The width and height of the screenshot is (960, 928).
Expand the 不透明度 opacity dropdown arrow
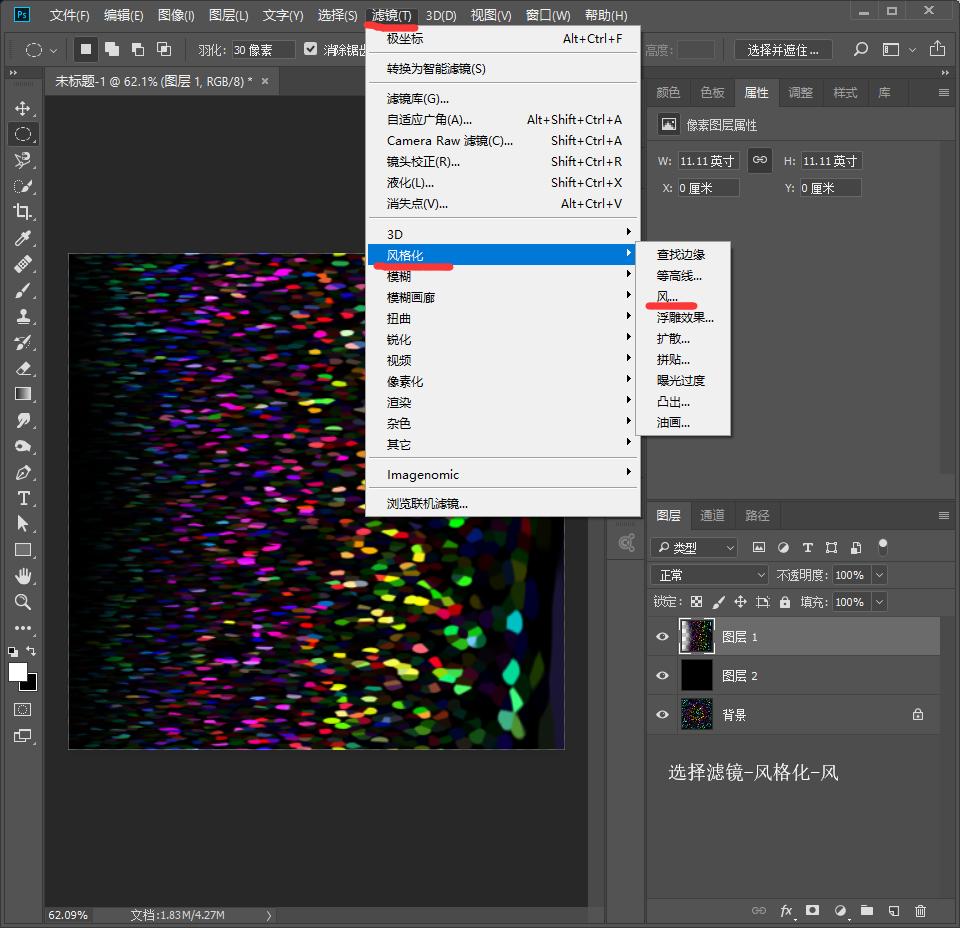pos(879,575)
